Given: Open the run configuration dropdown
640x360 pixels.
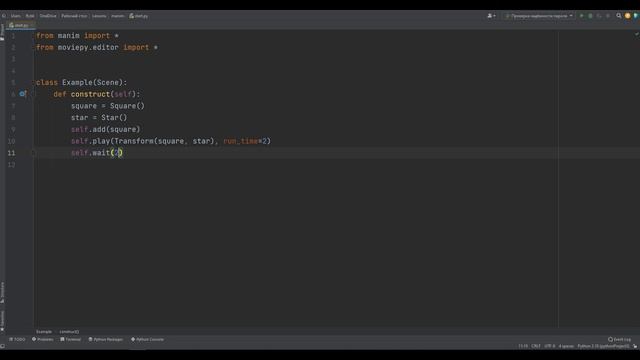Looking at the screenshot, I should click(x=539, y=16).
